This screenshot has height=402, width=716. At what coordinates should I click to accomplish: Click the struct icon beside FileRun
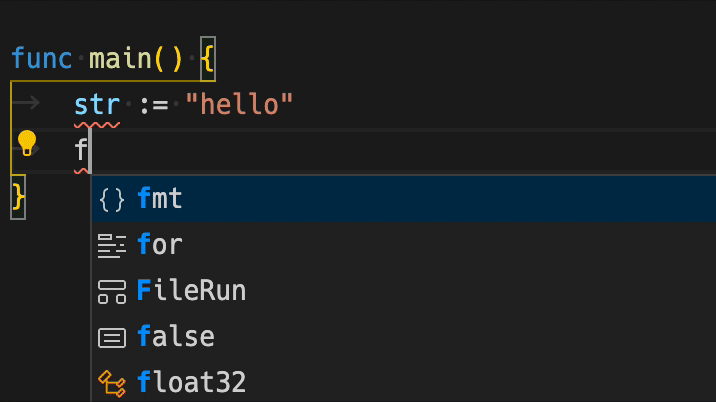112,291
